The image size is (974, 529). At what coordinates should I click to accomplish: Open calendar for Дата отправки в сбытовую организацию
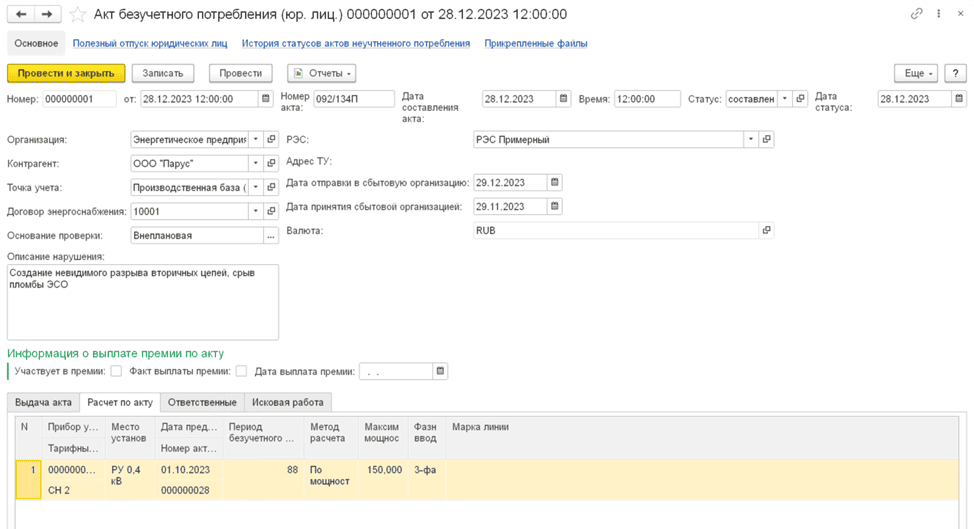point(555,183)
